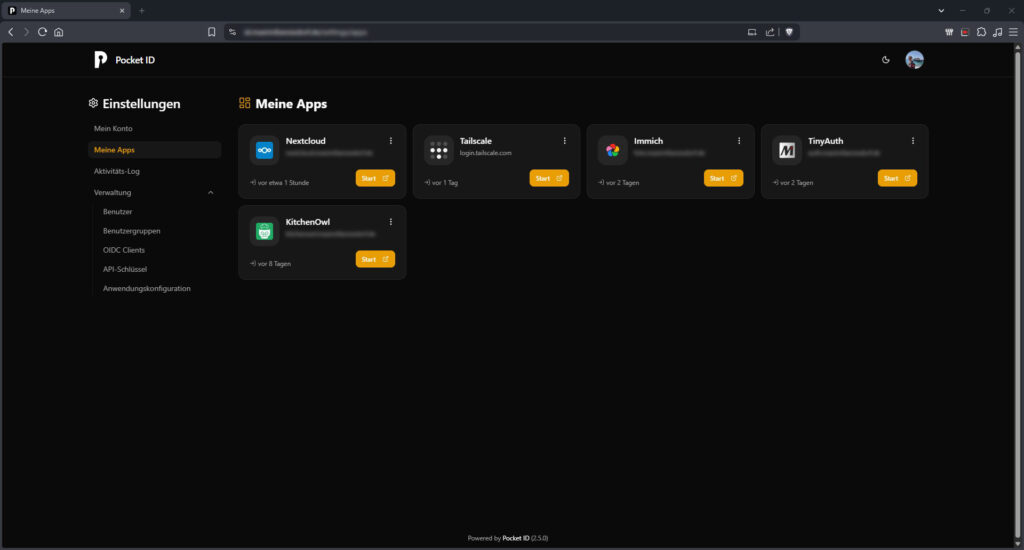
Task: Click the Nextcloud app icon
Action: pos(265,150)
